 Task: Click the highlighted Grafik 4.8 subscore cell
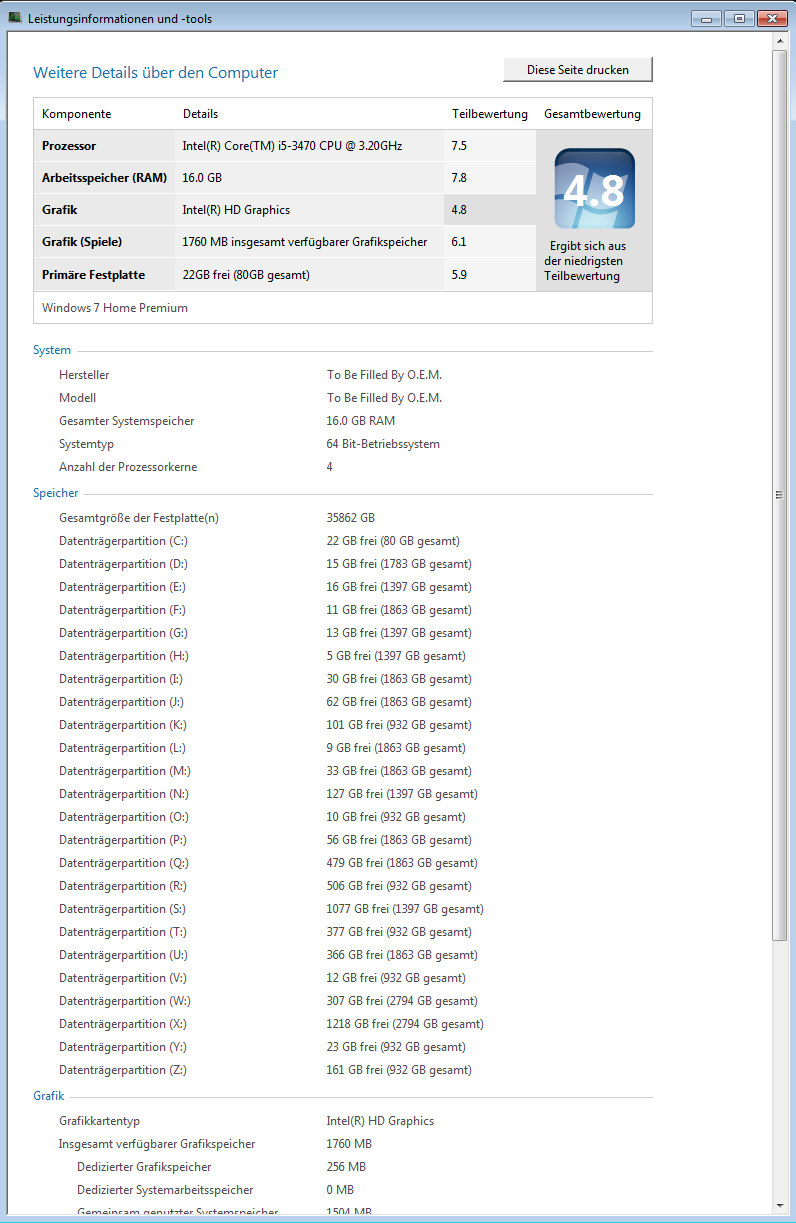pos(489,210)
